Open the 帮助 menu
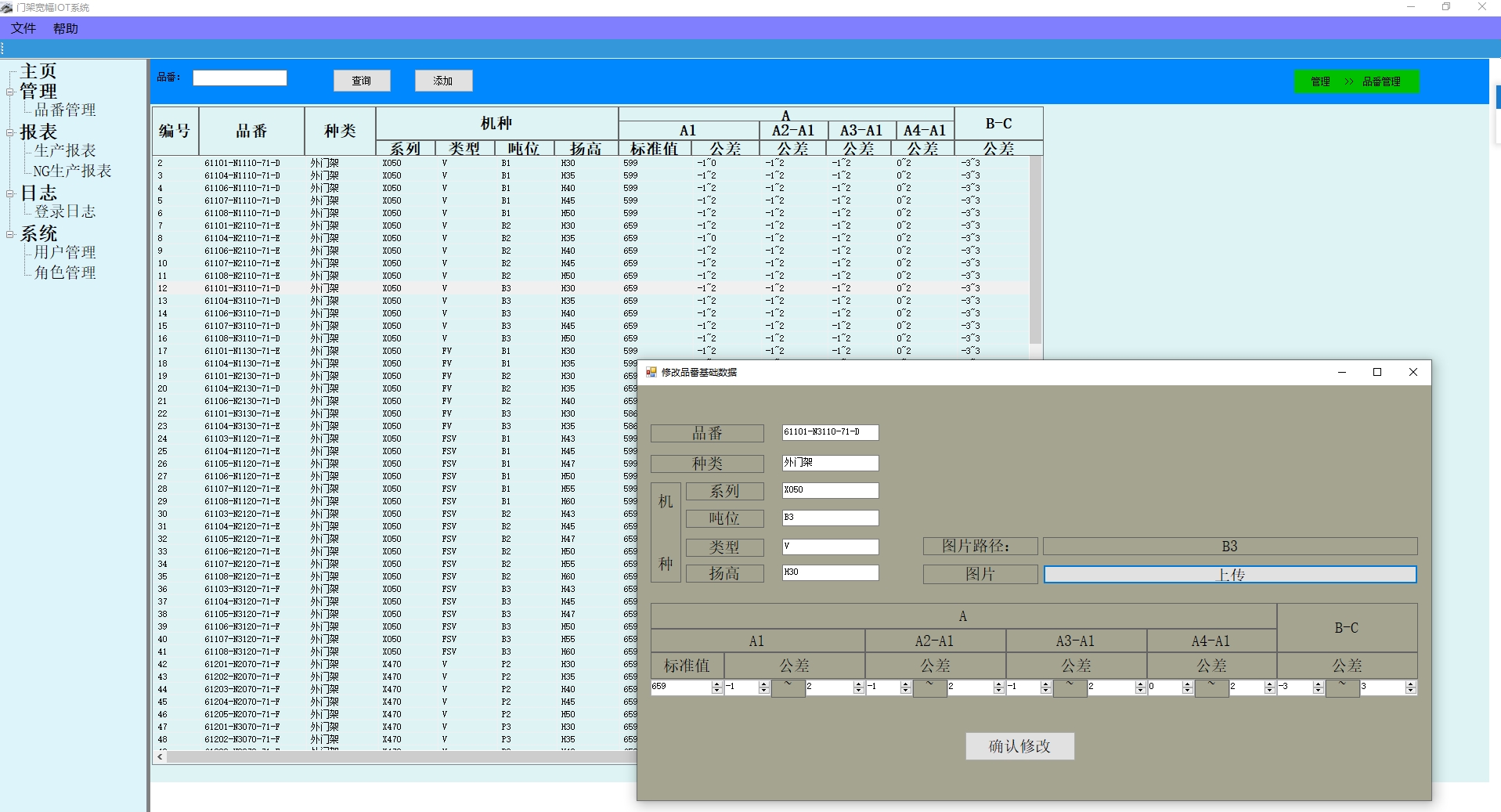1501x812 pixels. (x=66, y=28)
